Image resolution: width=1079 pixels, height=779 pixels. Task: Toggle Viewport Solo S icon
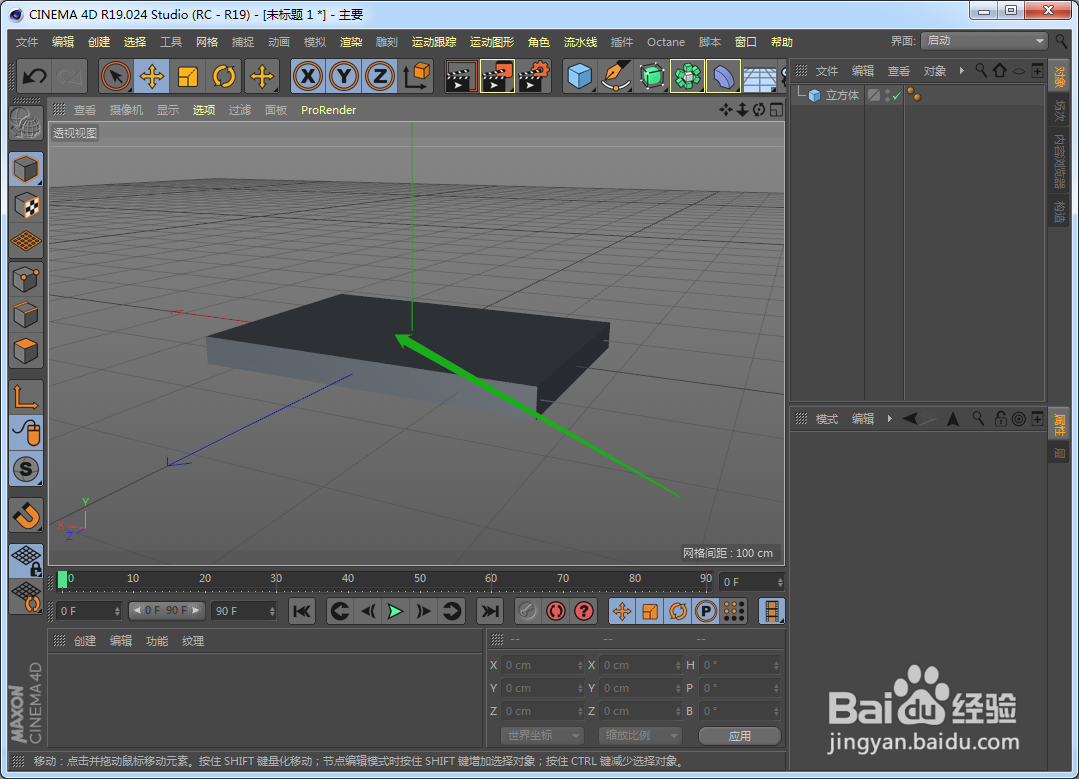pyautogui.click(x=26, y=469)
